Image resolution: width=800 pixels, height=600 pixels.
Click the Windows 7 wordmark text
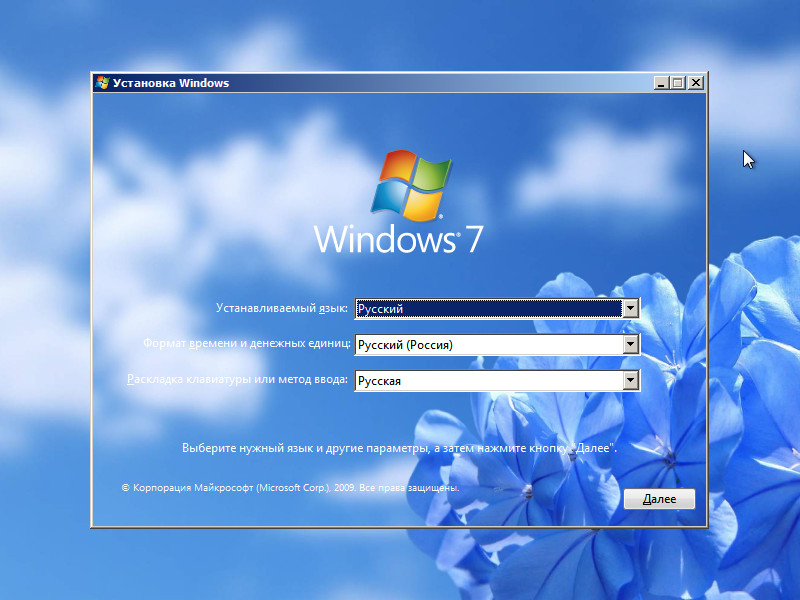(399, 239)
